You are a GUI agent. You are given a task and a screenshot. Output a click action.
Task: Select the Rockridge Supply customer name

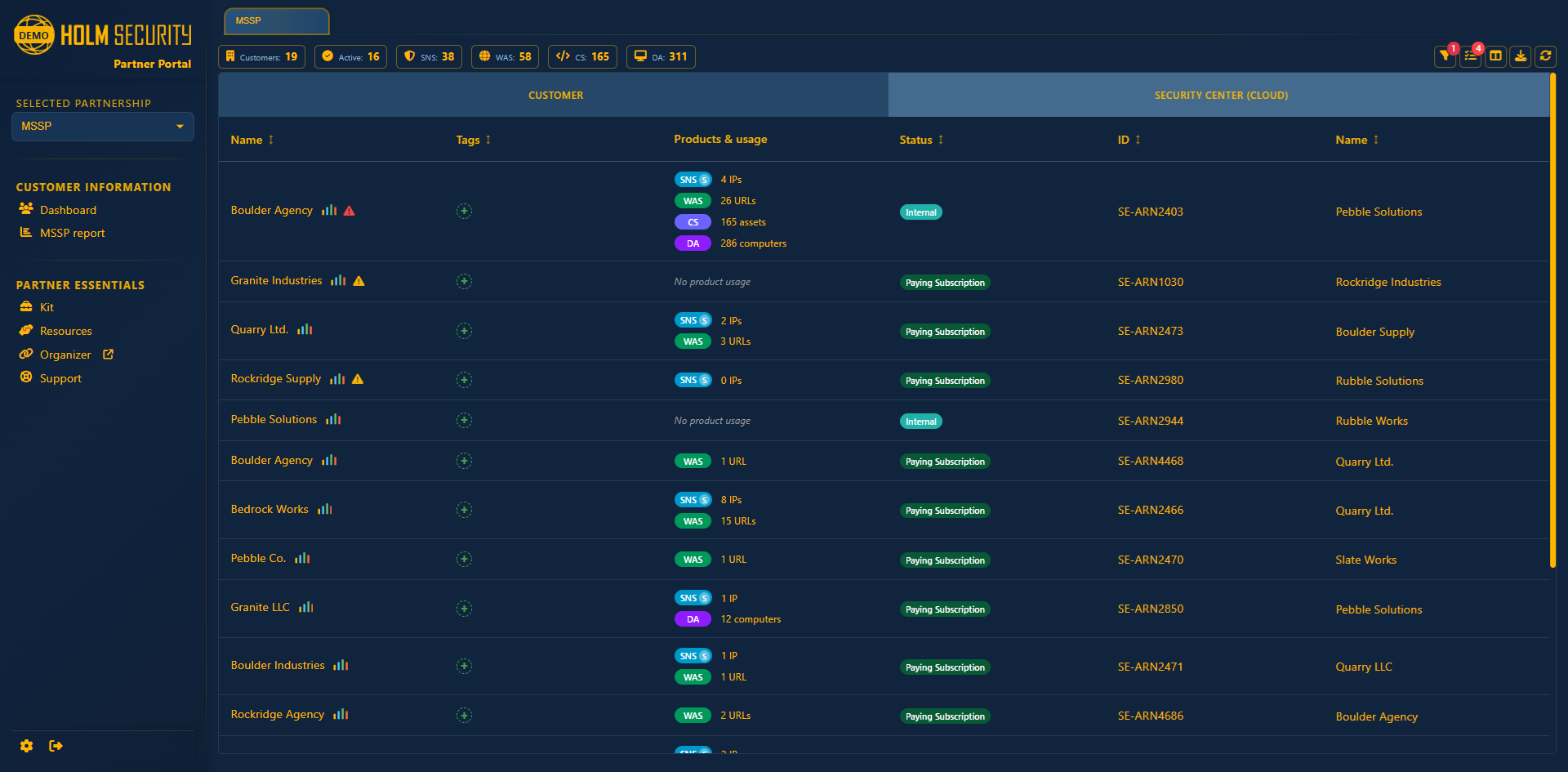[x=276, y=378]
